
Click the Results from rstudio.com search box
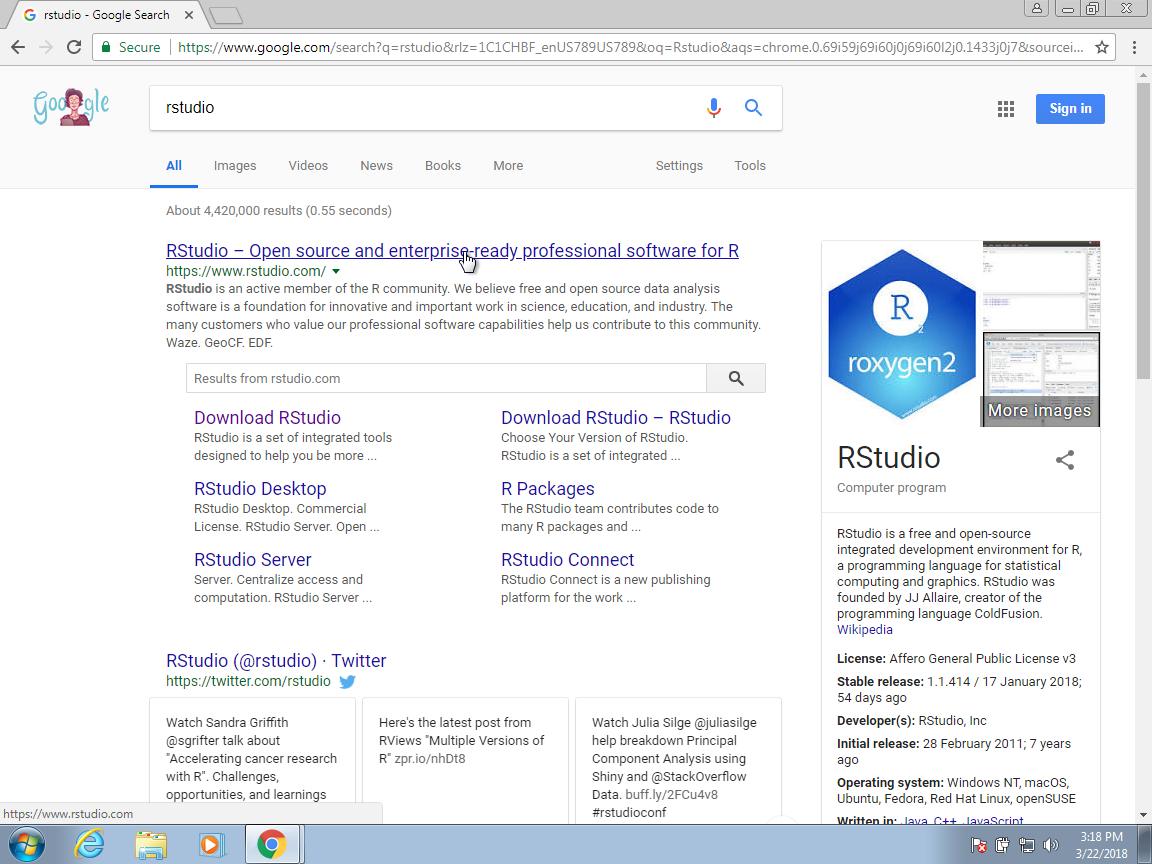click(x=446, y=378)
